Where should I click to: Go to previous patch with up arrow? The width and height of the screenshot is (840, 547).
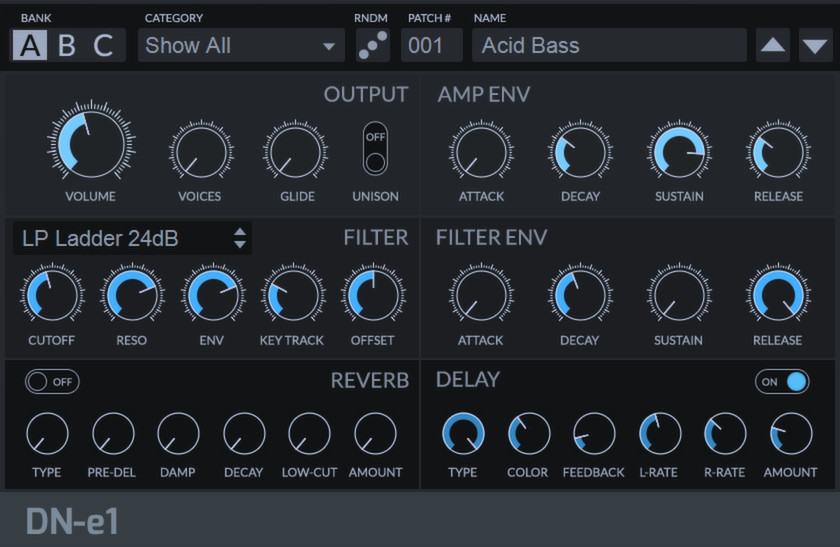pyautogui.click(x=772, y=45)
